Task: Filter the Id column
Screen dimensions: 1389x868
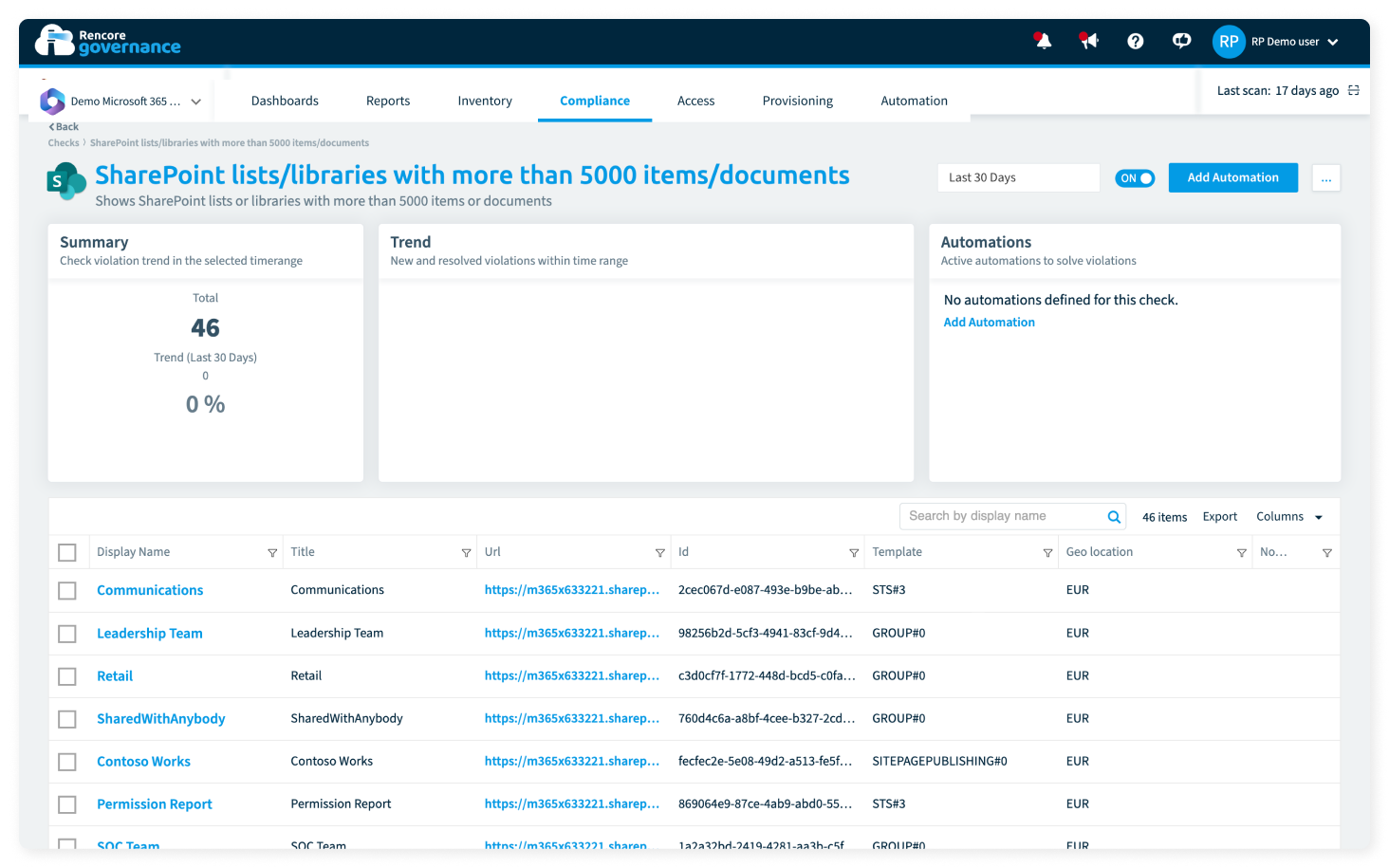Action: pos(854,553)
